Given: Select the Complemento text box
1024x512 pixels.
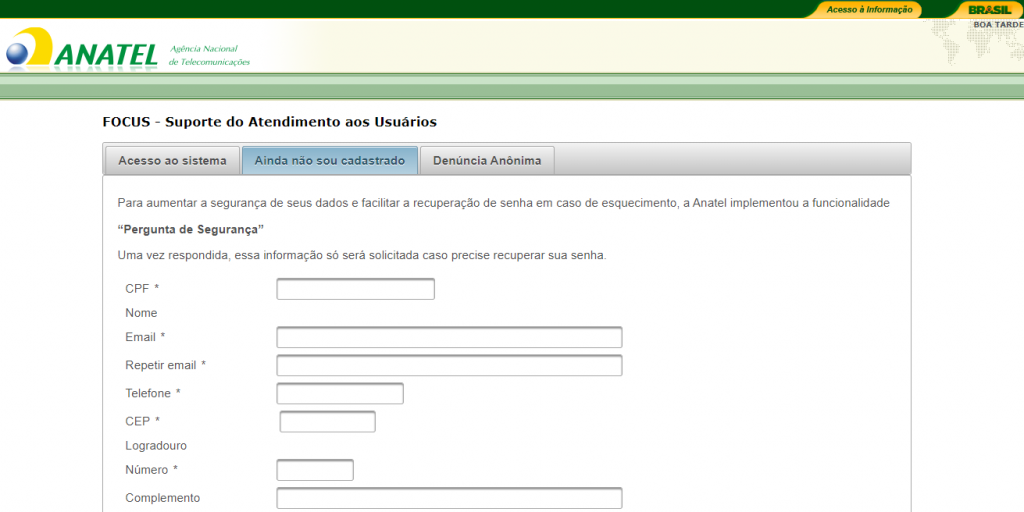Looking at the screenshot, I should [449, 498].
